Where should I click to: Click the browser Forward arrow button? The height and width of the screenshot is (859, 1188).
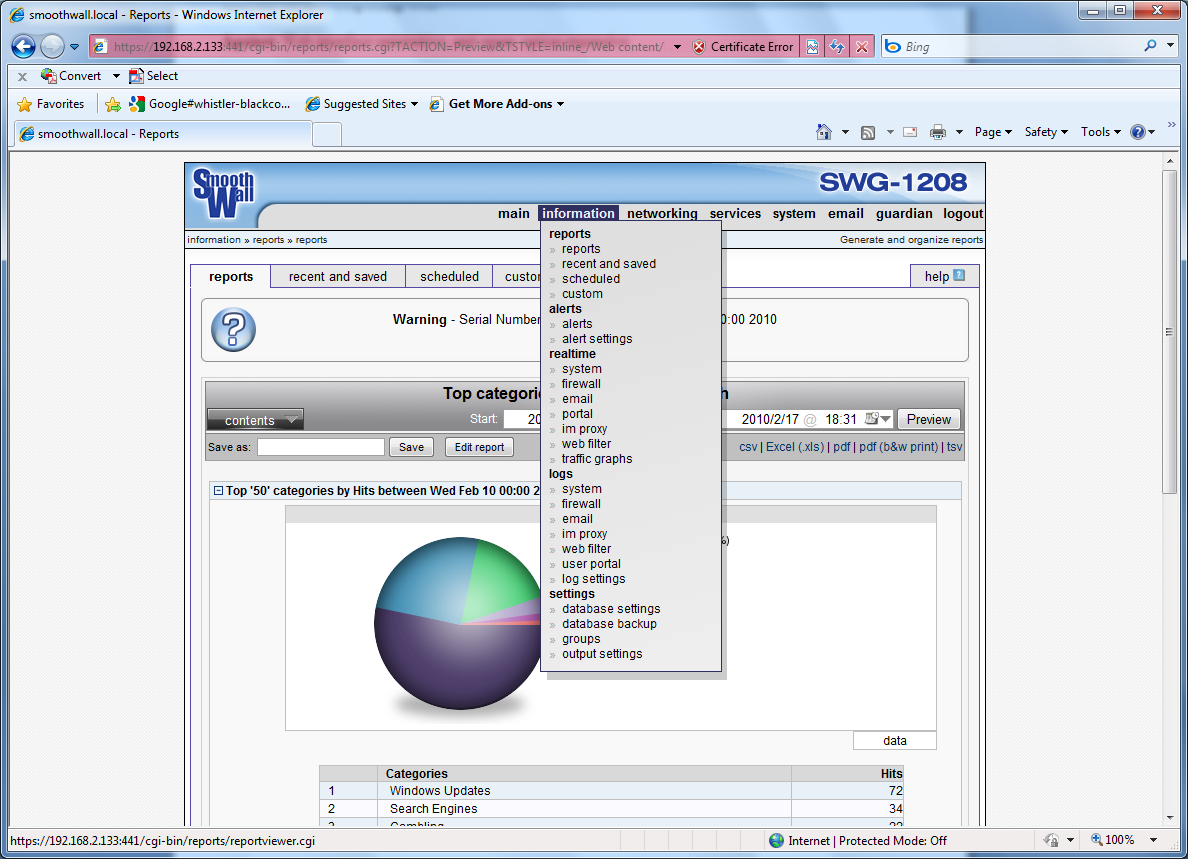pos(52,46)
